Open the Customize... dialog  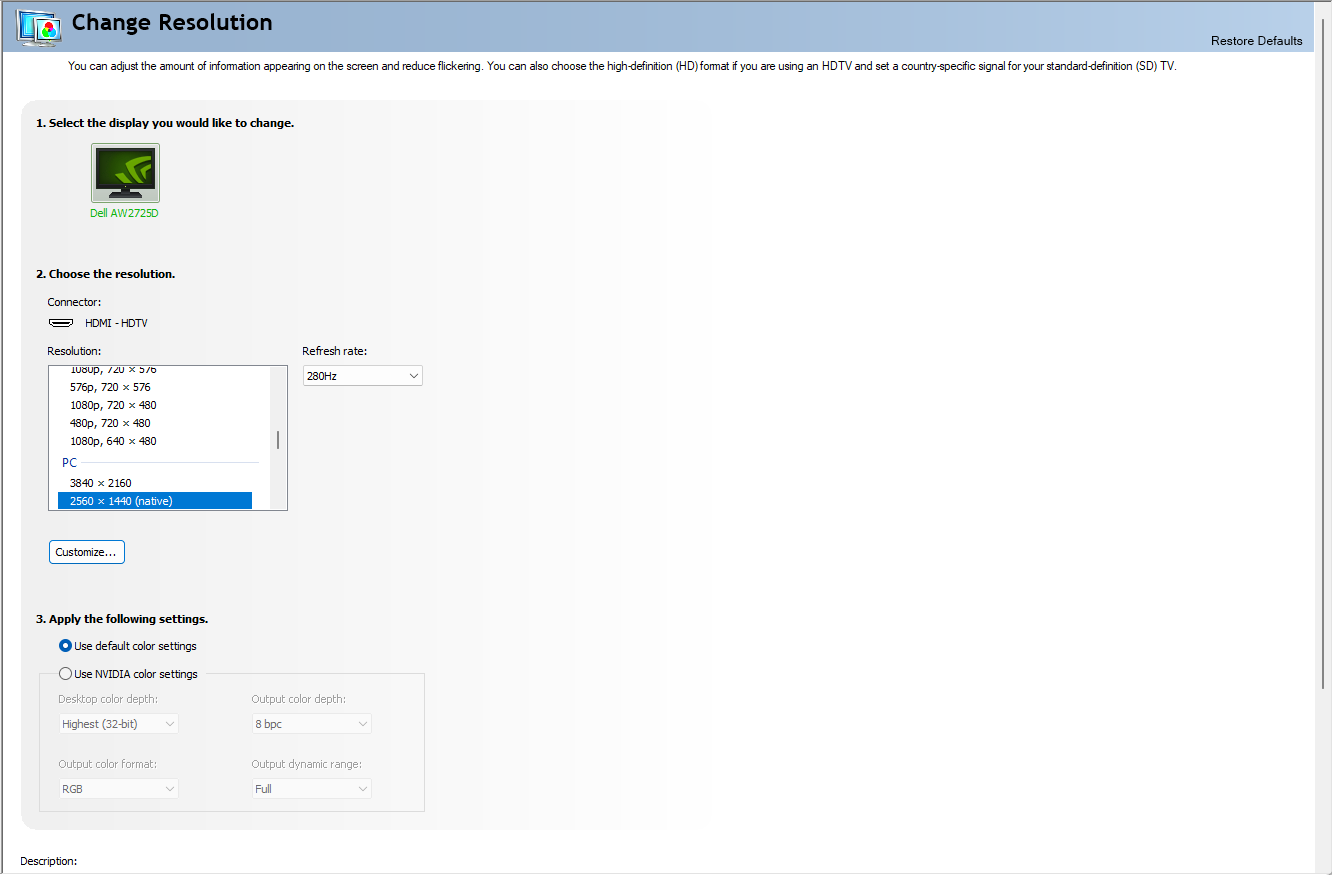[x=87, y=552]
